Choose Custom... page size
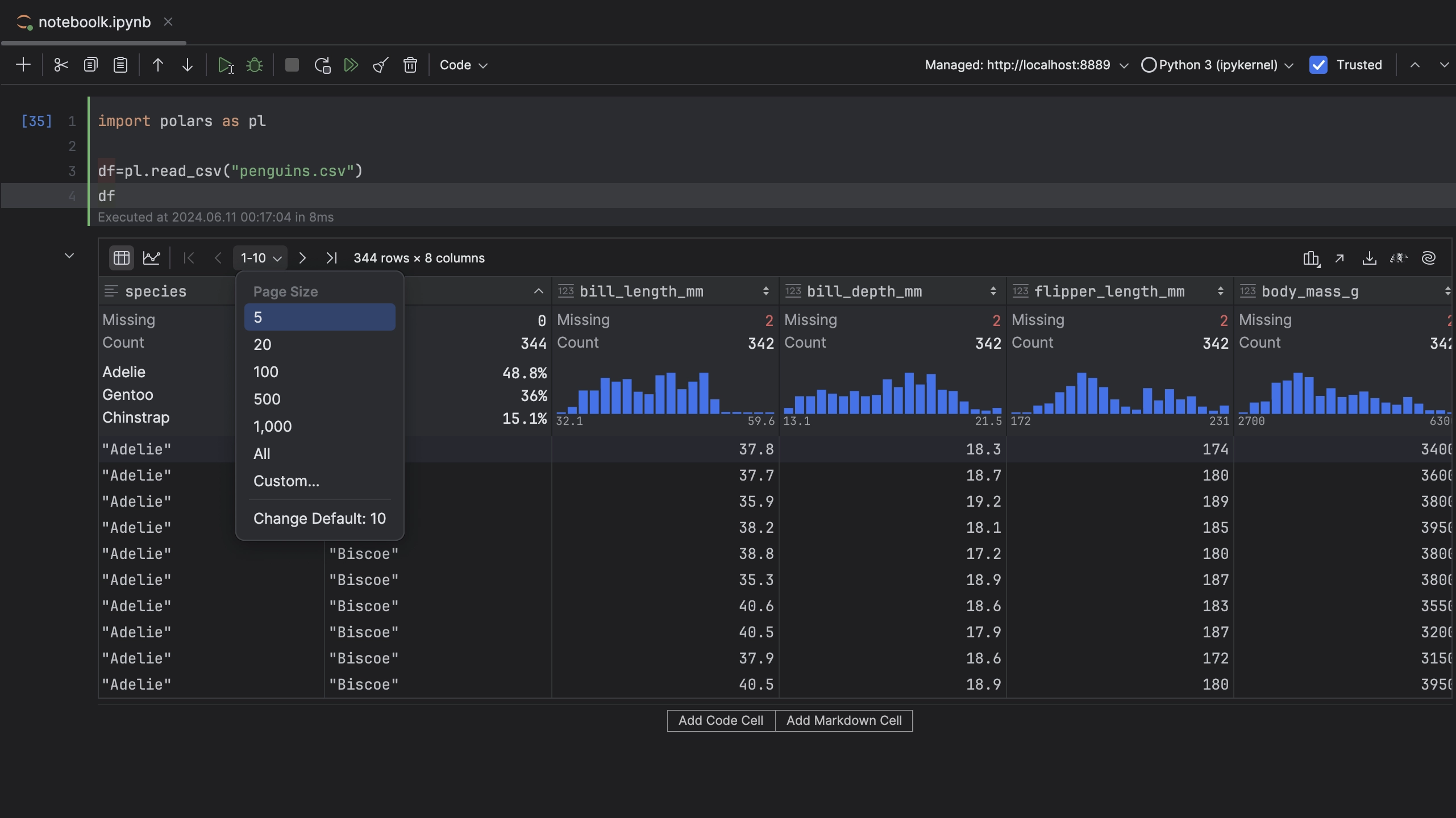Viewport: 1456px width, 818px height. point(320,481)
